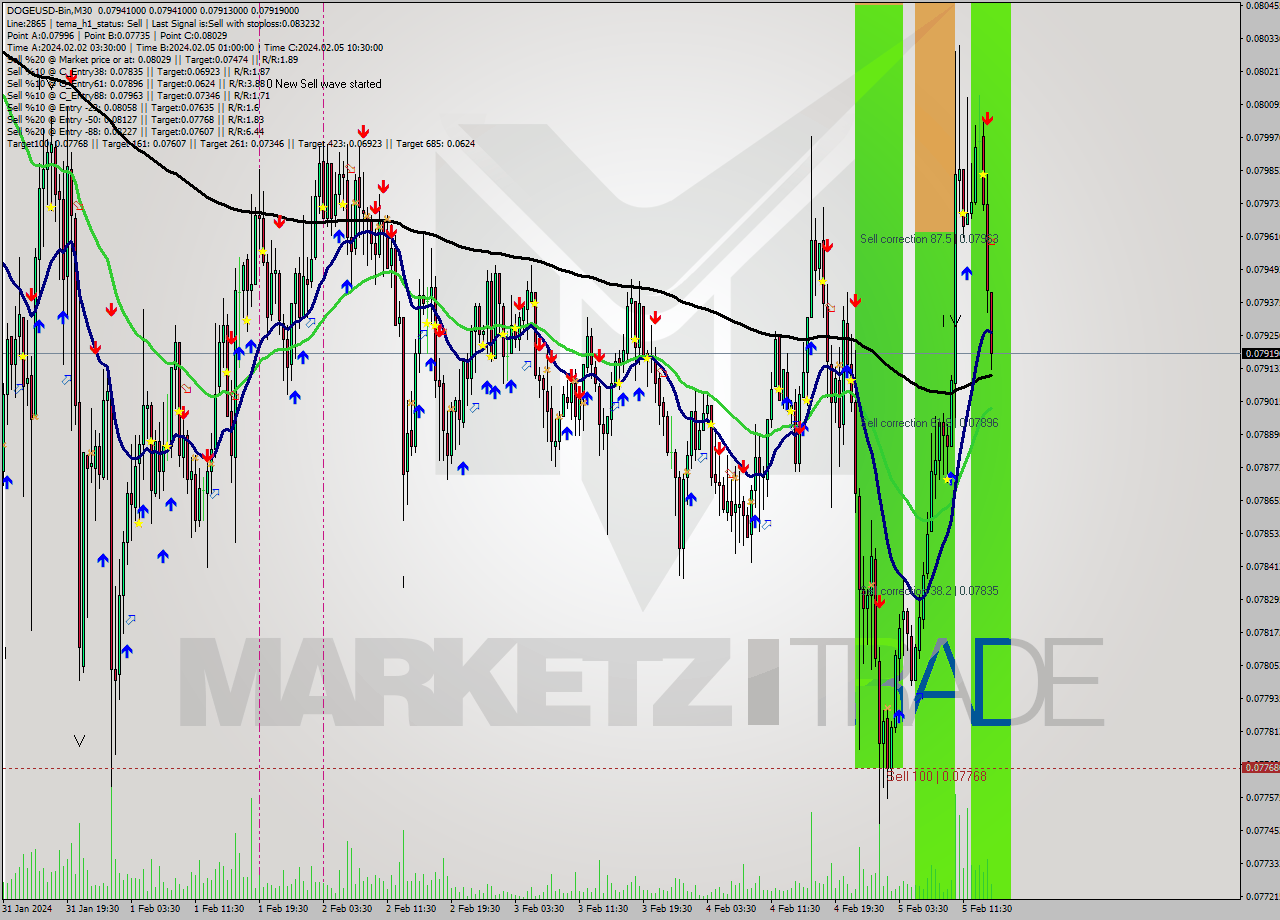
Task: Click the '0 New Sell wave started' annotation
Action: (x=323, y=84)
